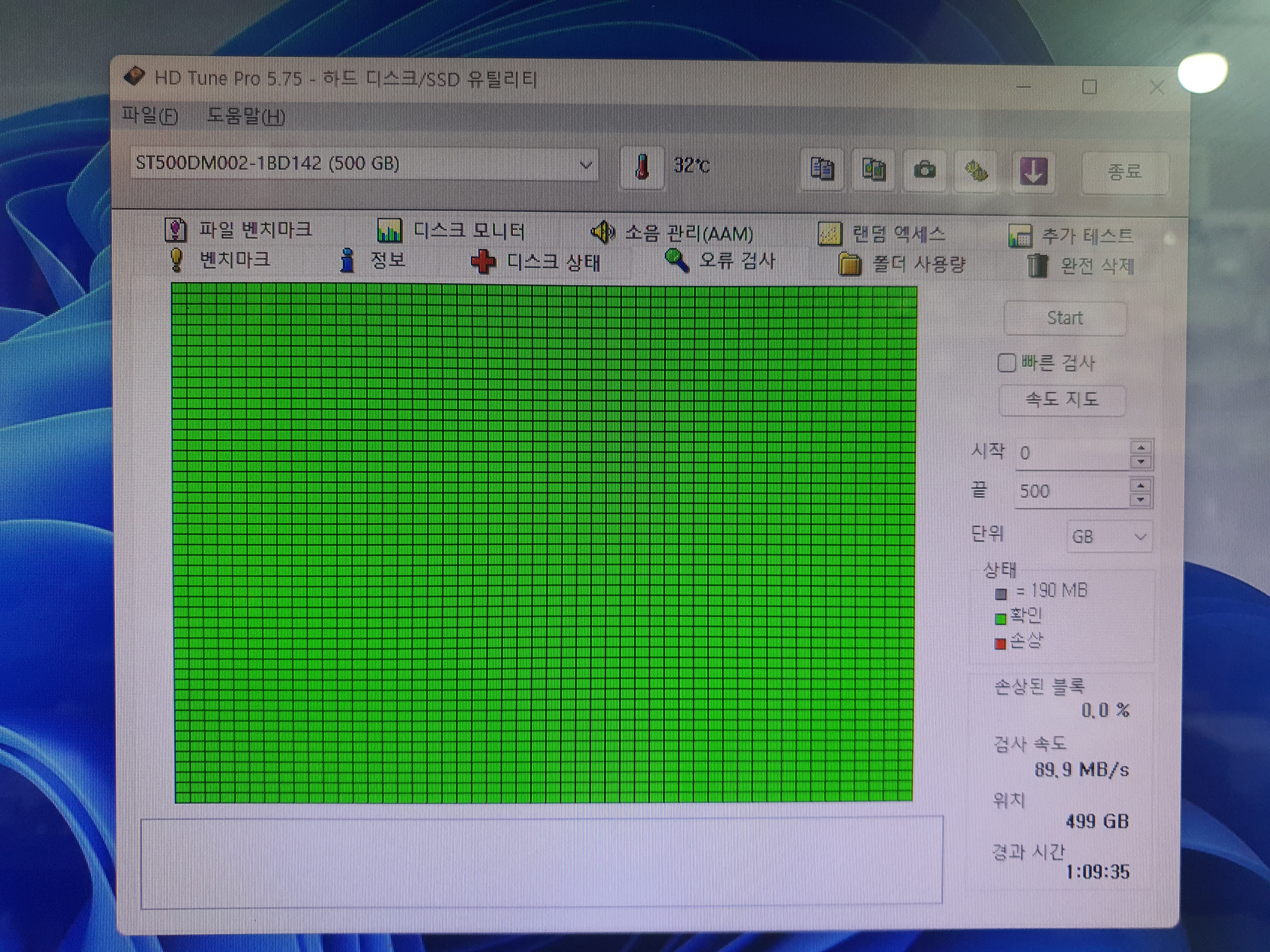The width and height of the screenshot is (1270, 952).
Task: Switch to the 디스크 모니터 tab
Action: click(451, 231)
